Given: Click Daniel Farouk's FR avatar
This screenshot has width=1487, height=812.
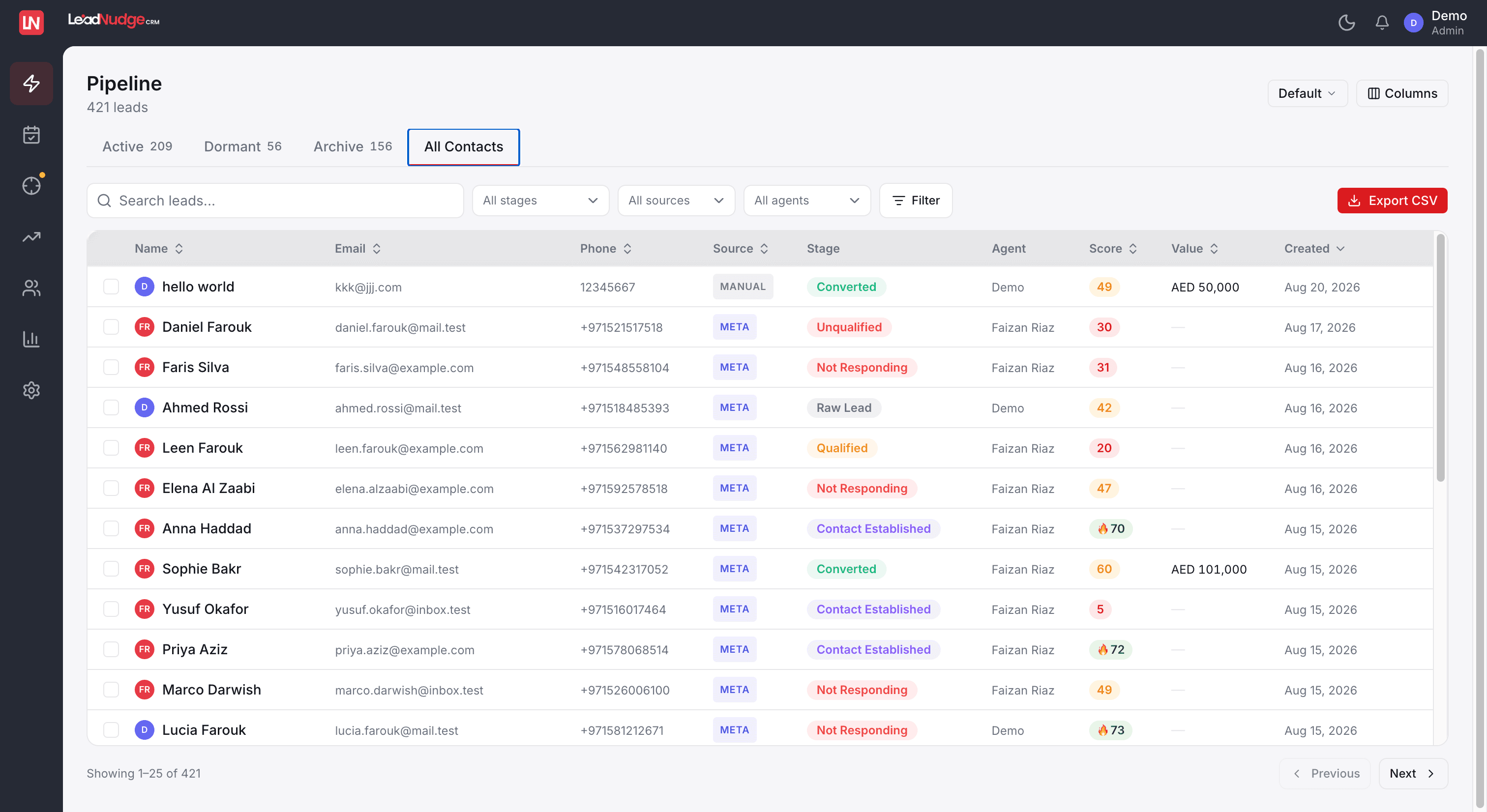Looking at the screenshot, I should [144, 327].
